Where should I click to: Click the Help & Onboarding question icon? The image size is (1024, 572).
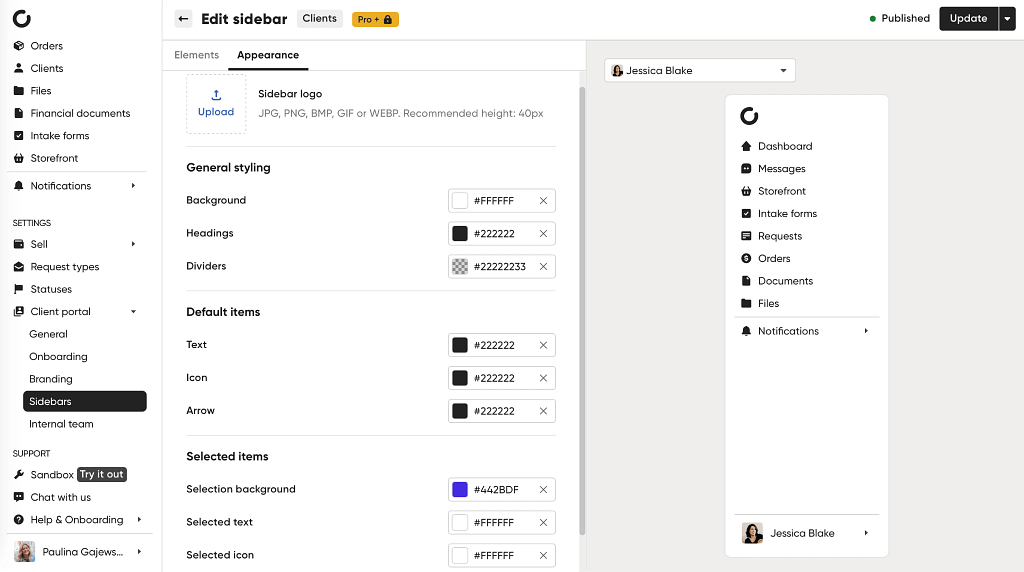click(19, 520)
